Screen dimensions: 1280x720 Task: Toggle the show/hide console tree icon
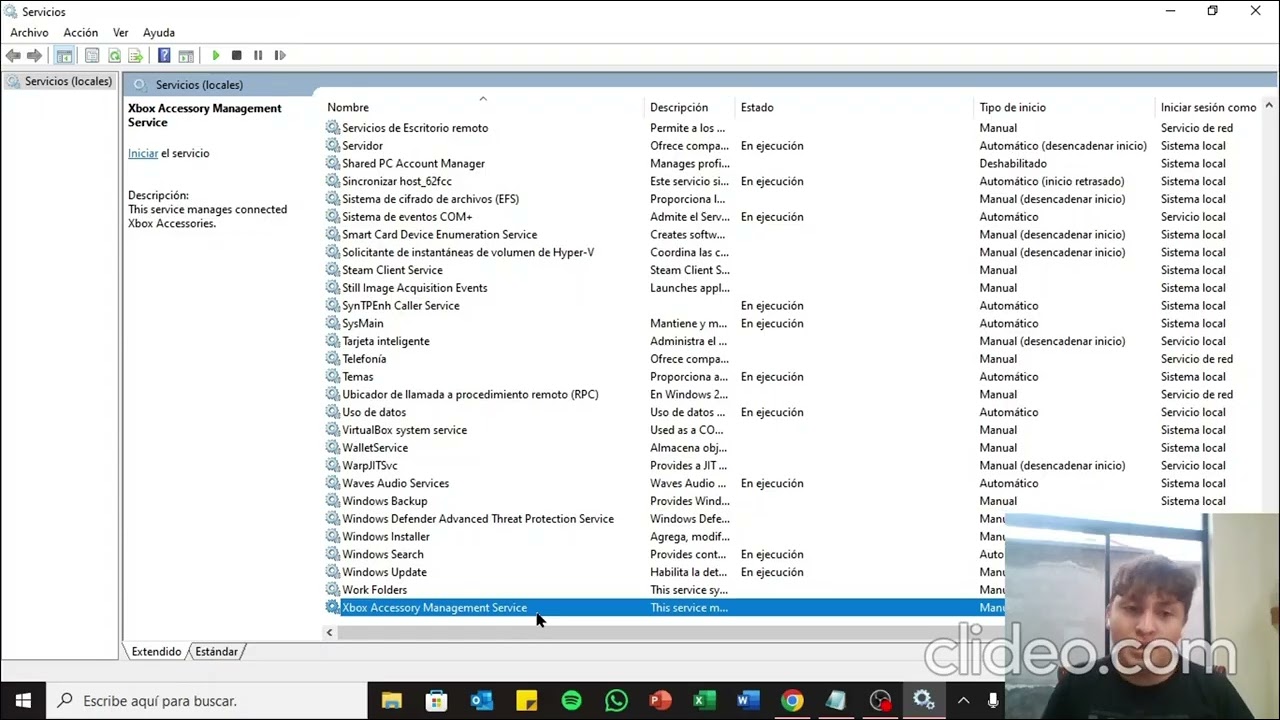point(64,56)
